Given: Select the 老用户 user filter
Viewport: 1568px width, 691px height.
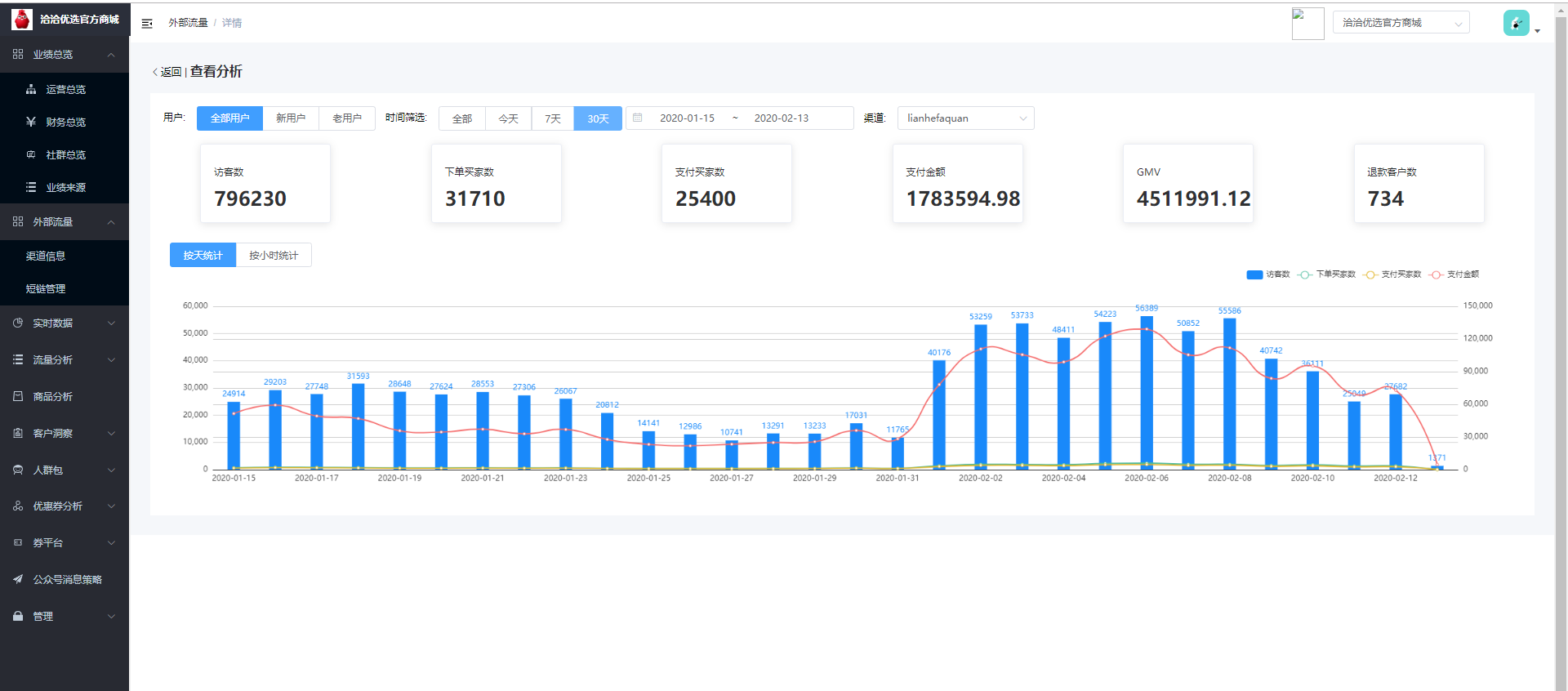Looking at the screenshot, I should pyautogui.click(x=347, y=118).
